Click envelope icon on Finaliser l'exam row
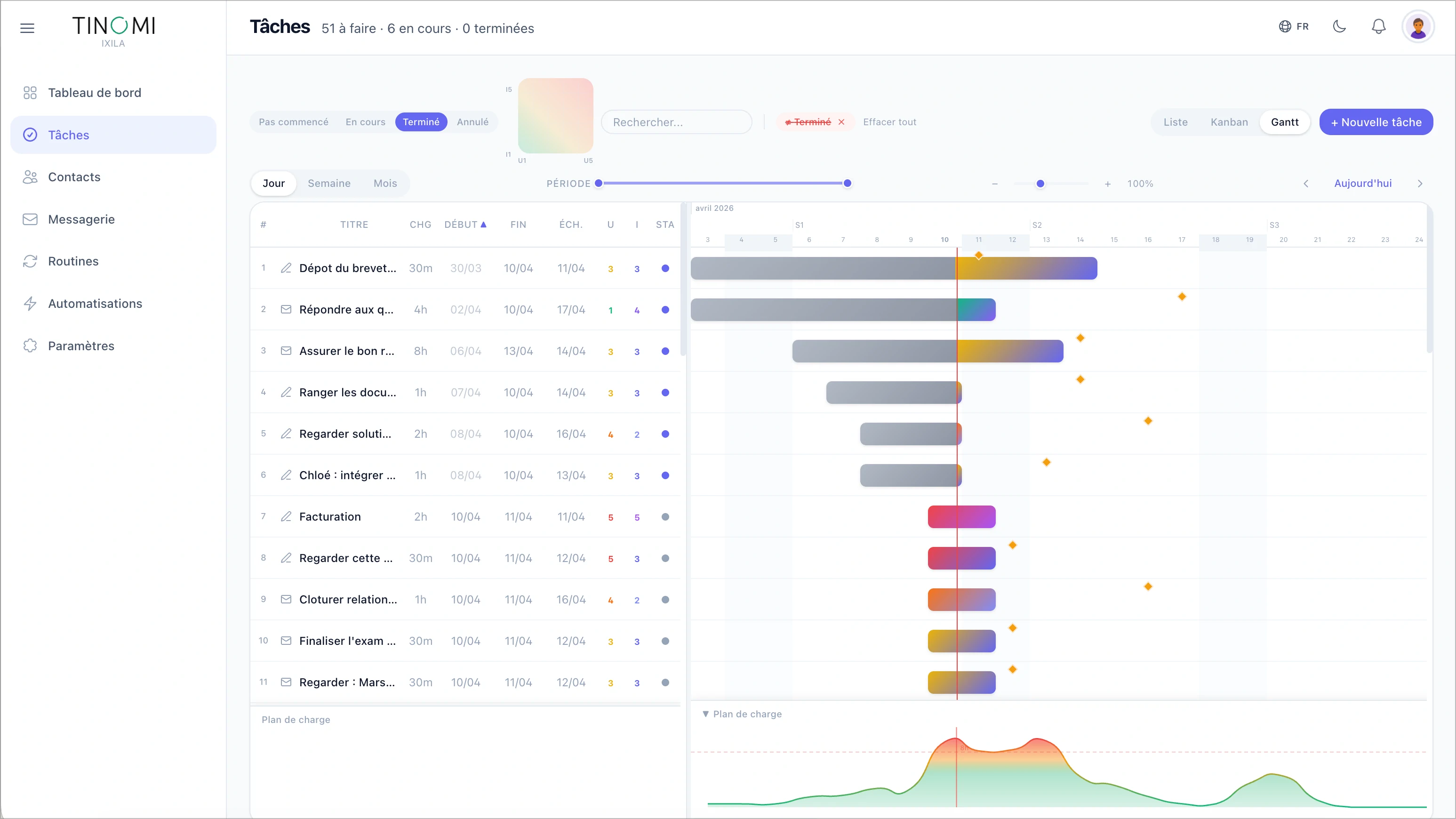The image size is (1456, 819). [x=286, y=641]
